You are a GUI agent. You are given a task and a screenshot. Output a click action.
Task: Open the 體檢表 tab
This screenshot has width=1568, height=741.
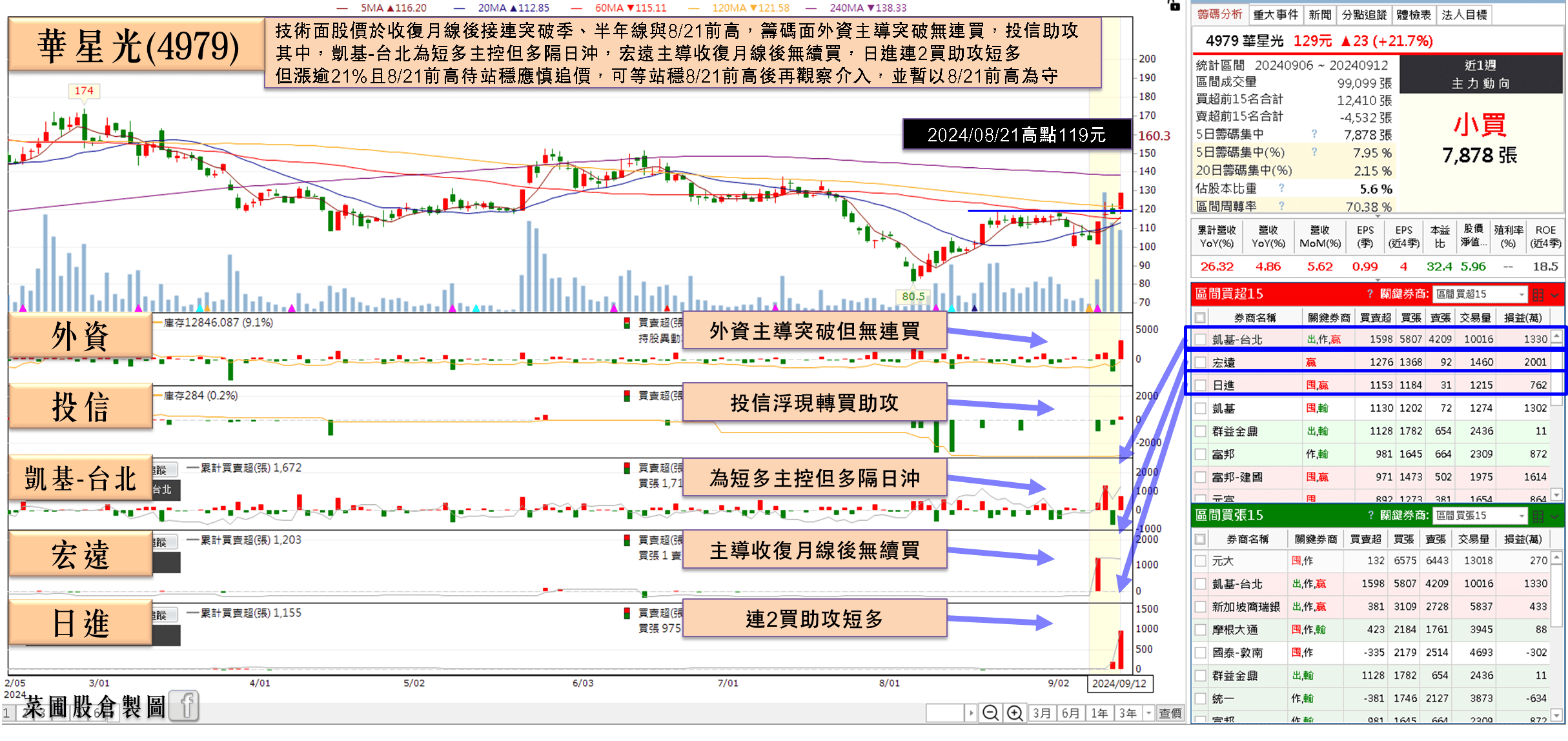[1414, 14]
